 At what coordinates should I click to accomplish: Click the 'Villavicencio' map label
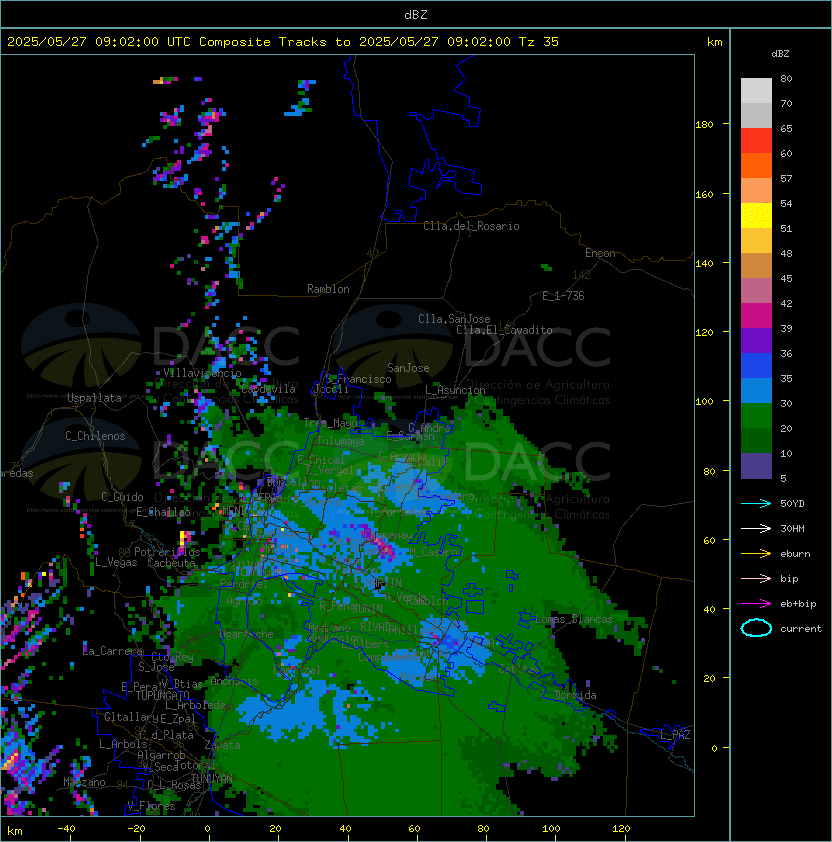point(202,373)
